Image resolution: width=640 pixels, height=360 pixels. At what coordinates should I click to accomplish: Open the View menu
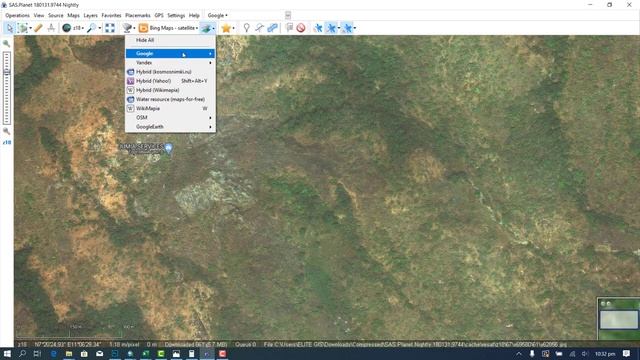[x=39, y=16]
